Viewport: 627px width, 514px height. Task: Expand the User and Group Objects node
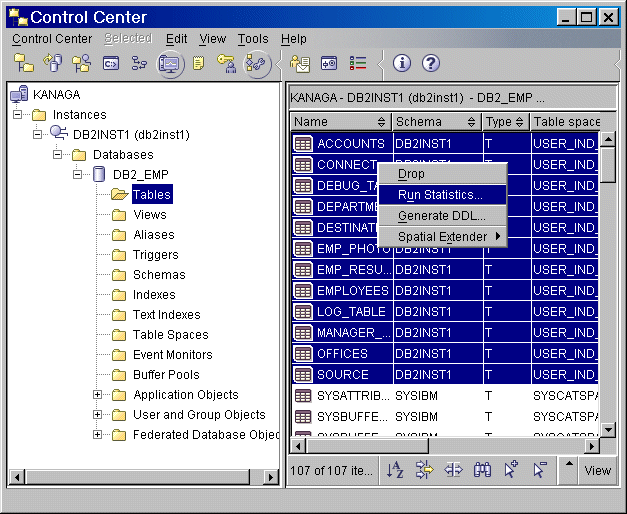click(x=98, y=415)
